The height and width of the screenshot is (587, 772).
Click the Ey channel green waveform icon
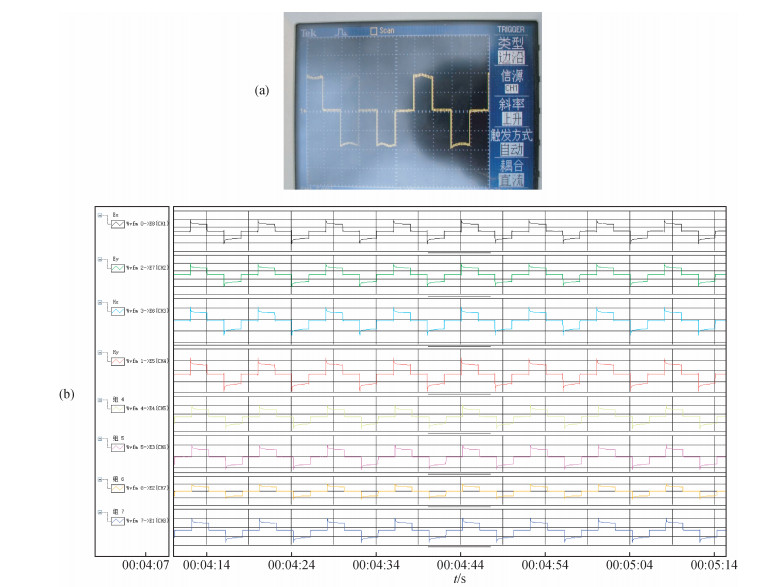click(117, 268)
